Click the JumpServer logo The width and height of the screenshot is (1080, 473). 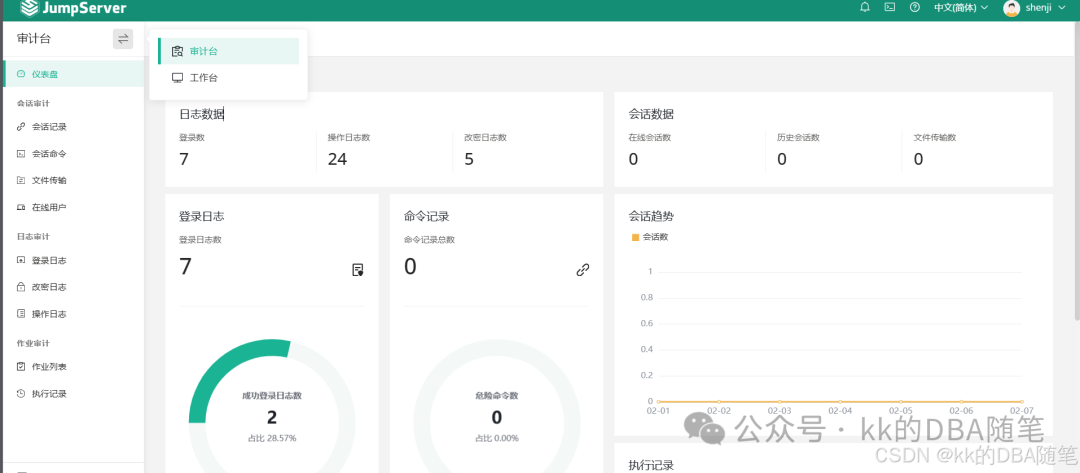[73, 8]
